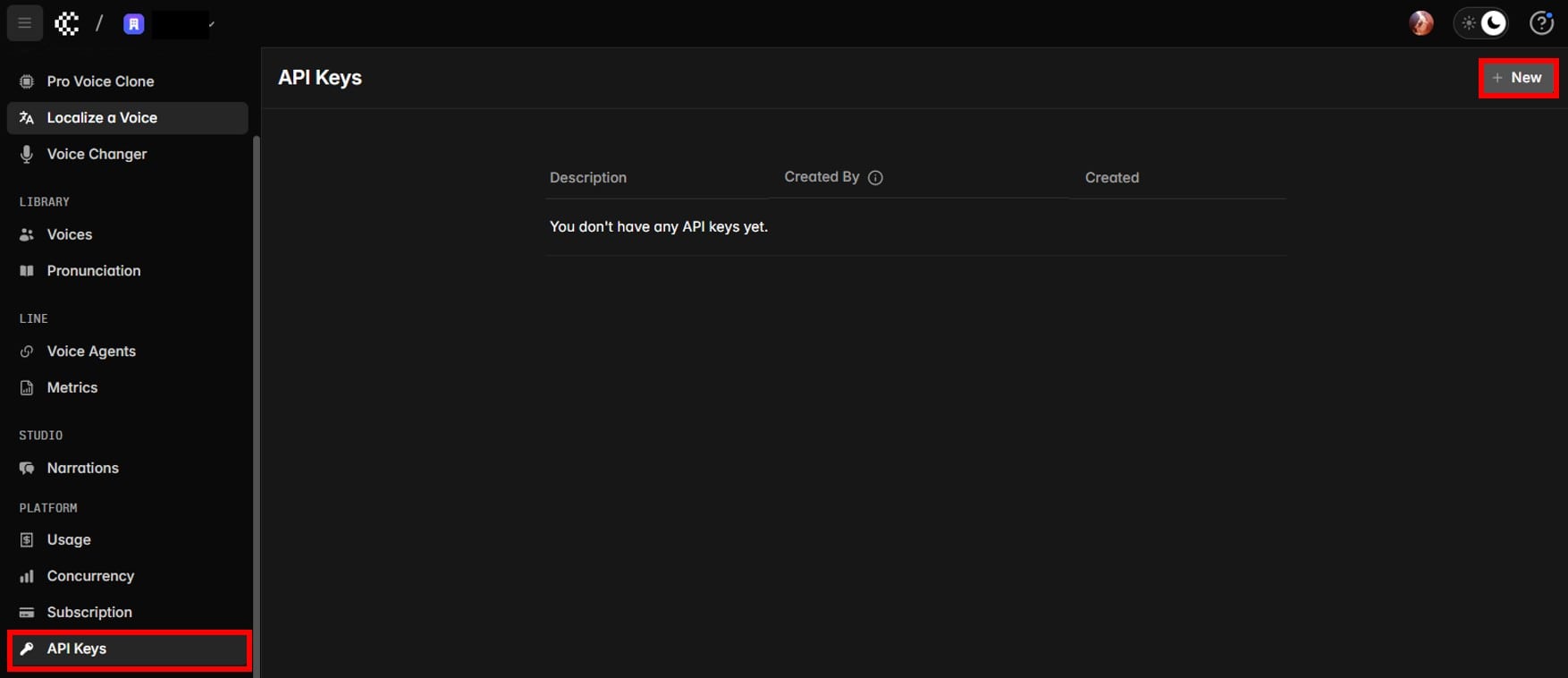Click the Created By info icon
Viewport: 1568px width, 678px height.
875,178
